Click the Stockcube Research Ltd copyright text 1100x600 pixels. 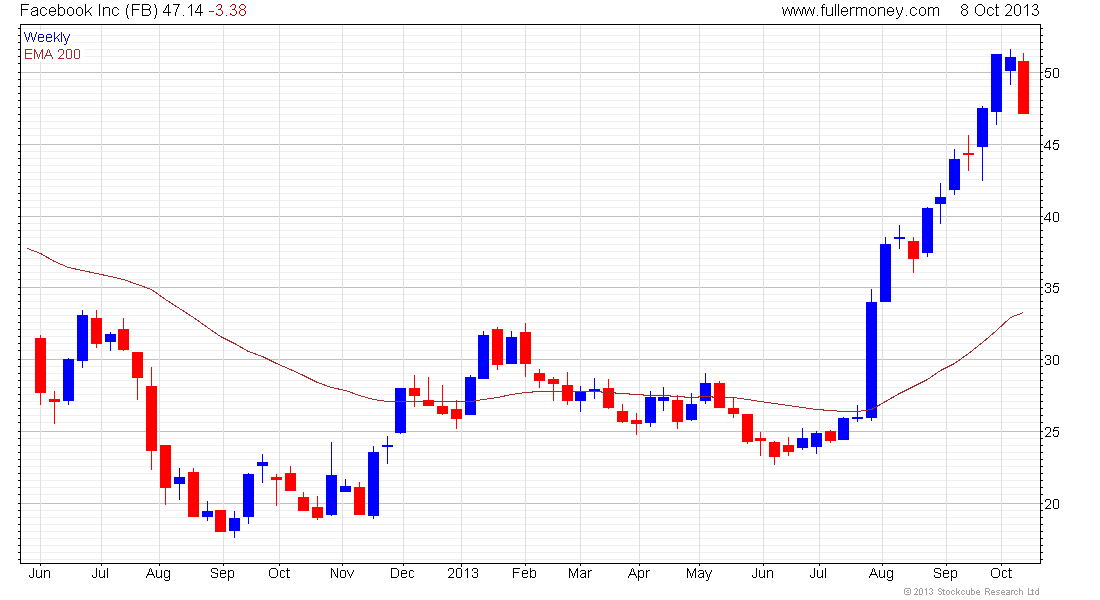click(x=972, y=592)
